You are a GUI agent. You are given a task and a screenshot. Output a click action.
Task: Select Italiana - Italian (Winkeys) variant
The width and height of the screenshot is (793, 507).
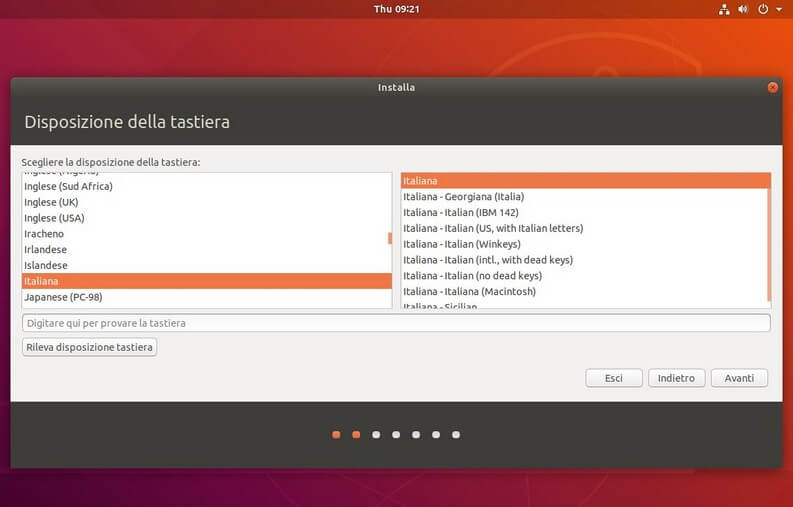point(462,244)
